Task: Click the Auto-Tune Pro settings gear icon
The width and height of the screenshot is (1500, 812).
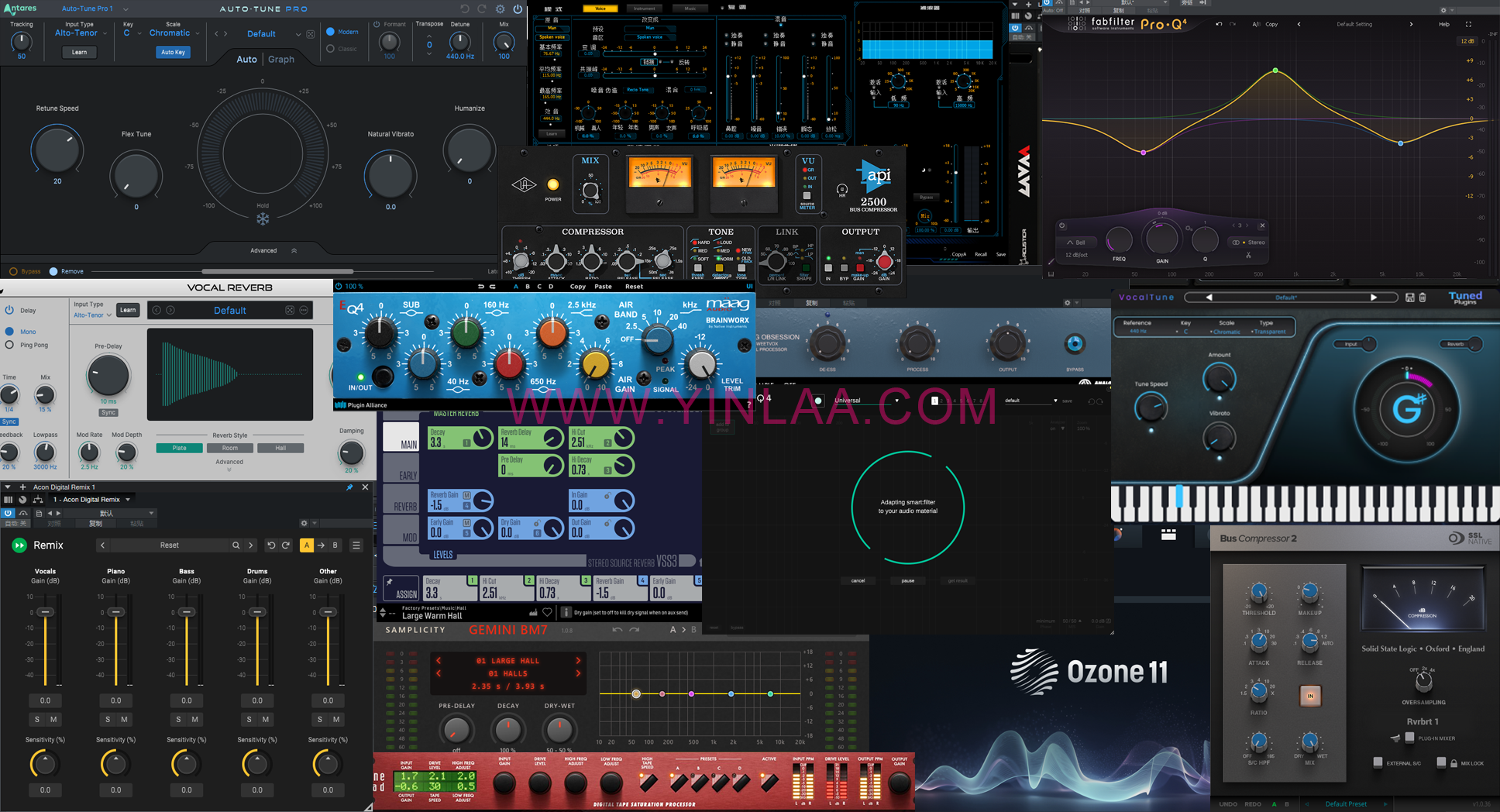Action: pos(500,9)
